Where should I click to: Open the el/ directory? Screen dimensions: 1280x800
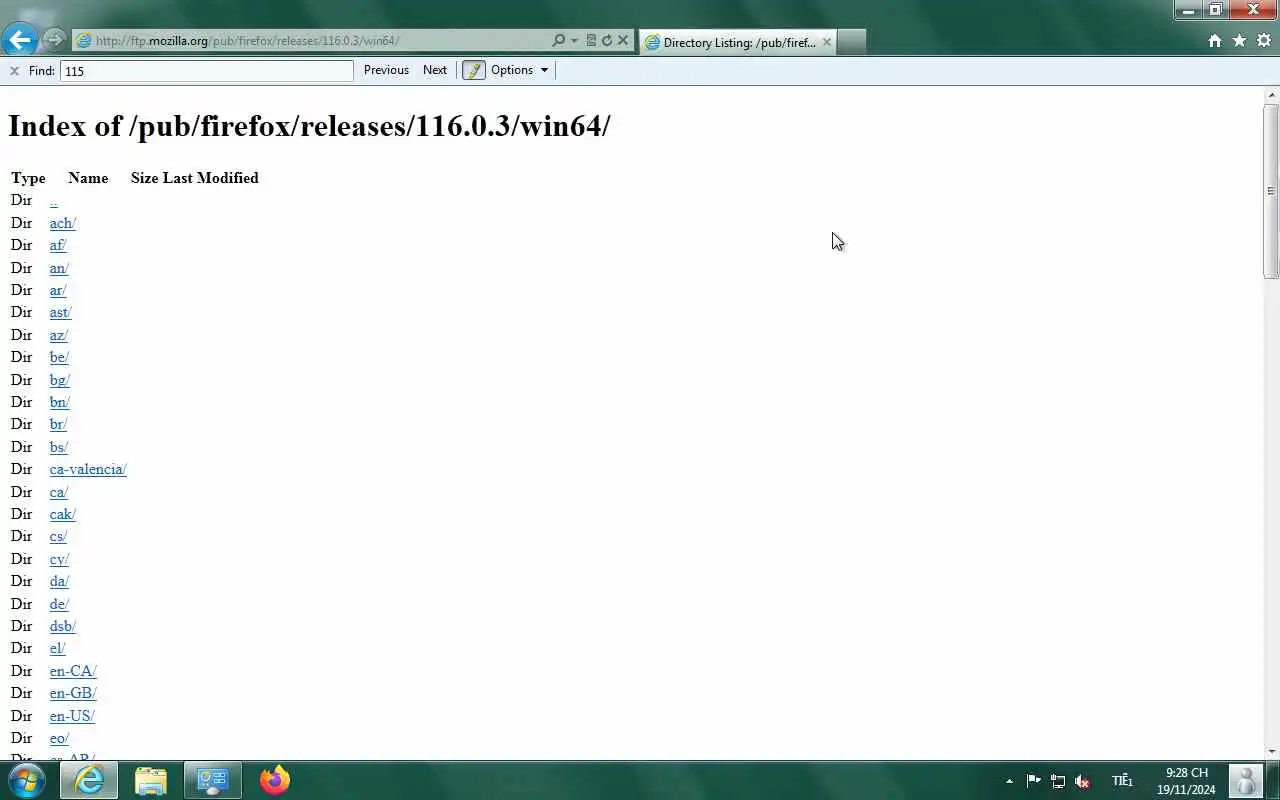(x=57, y=648)
